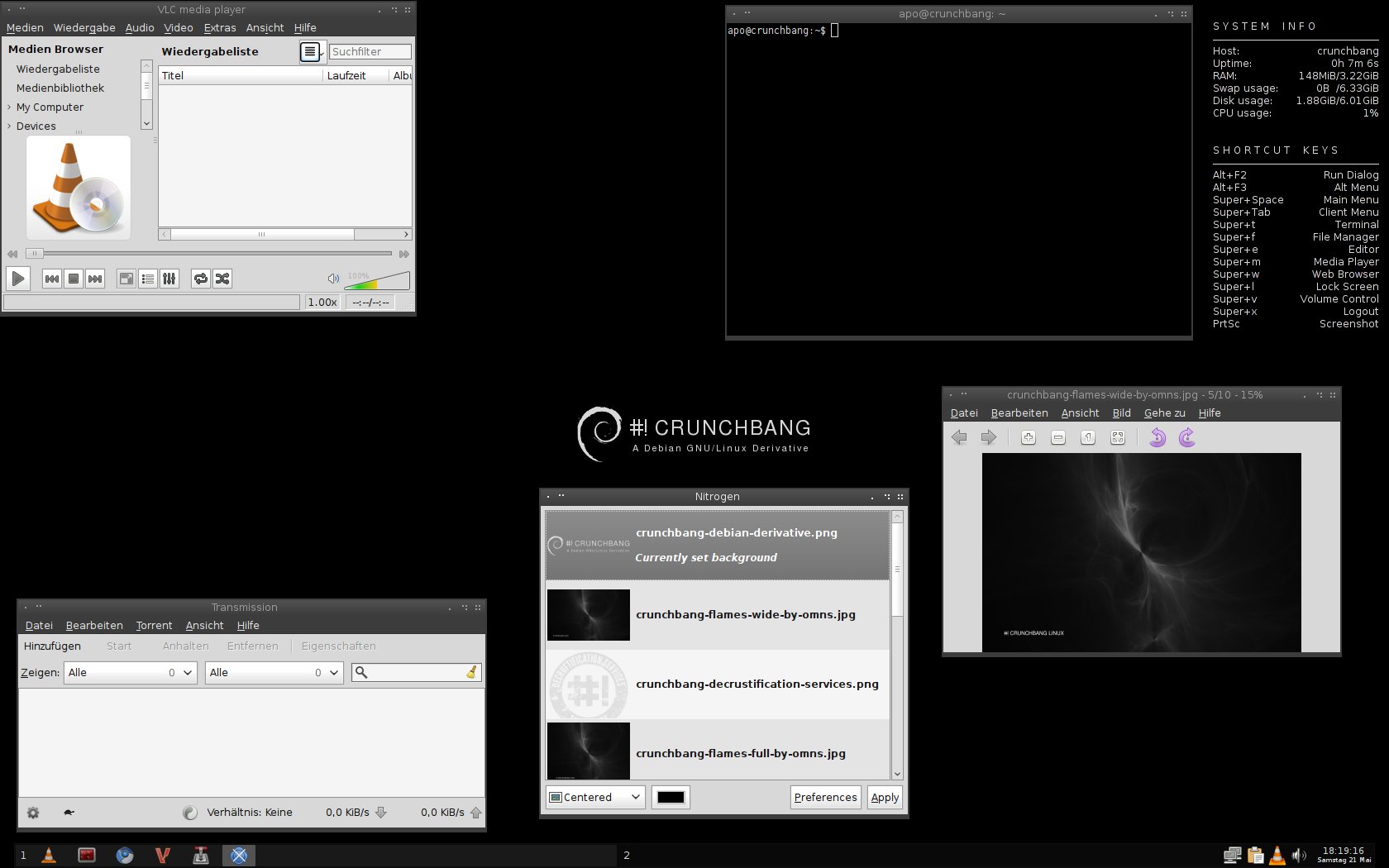Click VLC slower playback double-arrow
This screenshot has height=868, width=1389.
pyautogui.click(x=12, y=254)
